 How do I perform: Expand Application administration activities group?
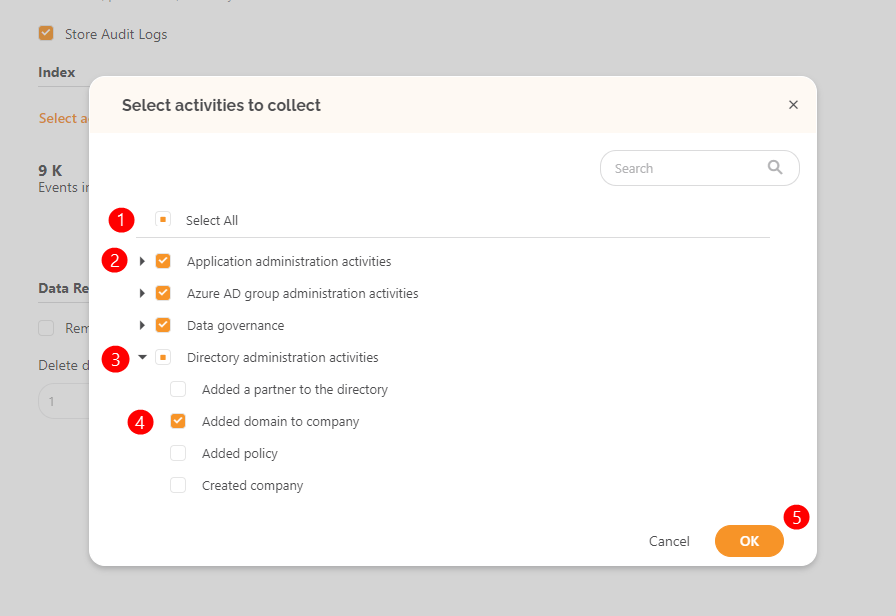pyautogui.click(x=142, y=261)
